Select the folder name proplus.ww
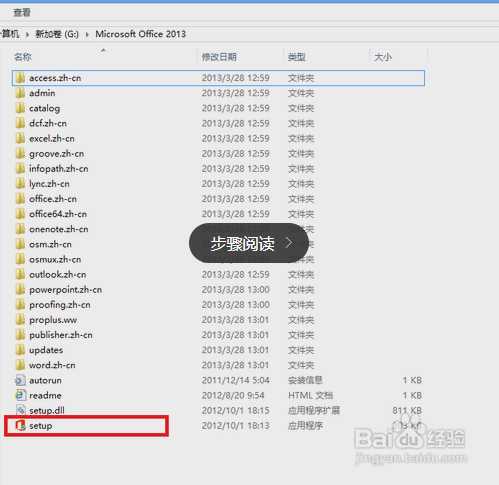The height and width of the screenshot is (485, 499). tap(53, 320)
